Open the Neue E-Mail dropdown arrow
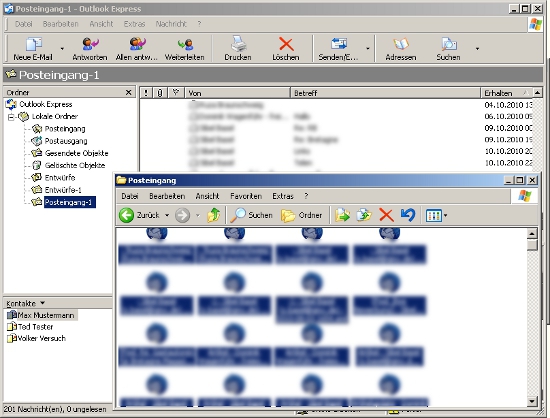This screenshot has height=418, width=550. tap(62, 49)
